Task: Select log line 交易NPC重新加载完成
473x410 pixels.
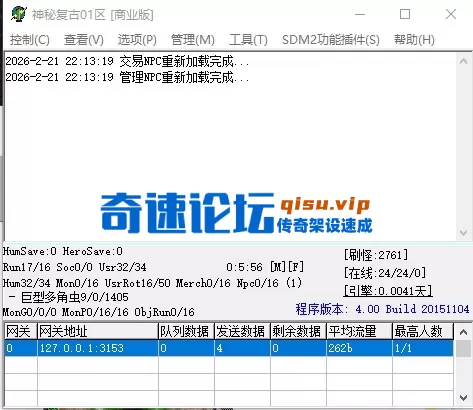Action: click(x=127, y=61)
